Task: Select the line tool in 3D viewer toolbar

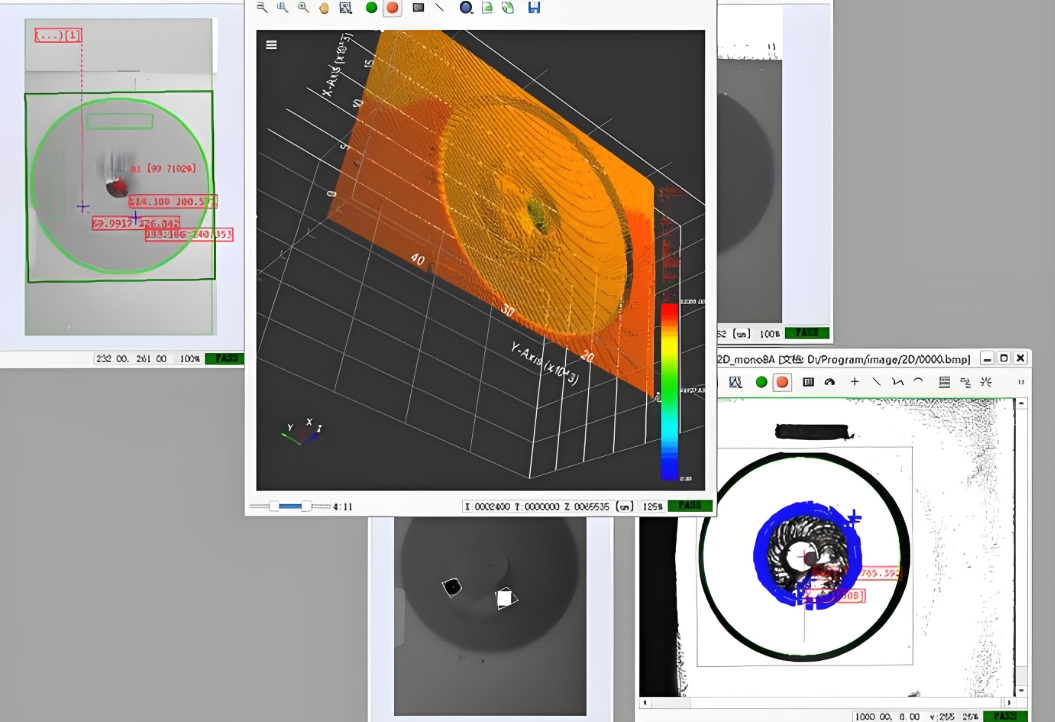Action: tap(440, 8)
